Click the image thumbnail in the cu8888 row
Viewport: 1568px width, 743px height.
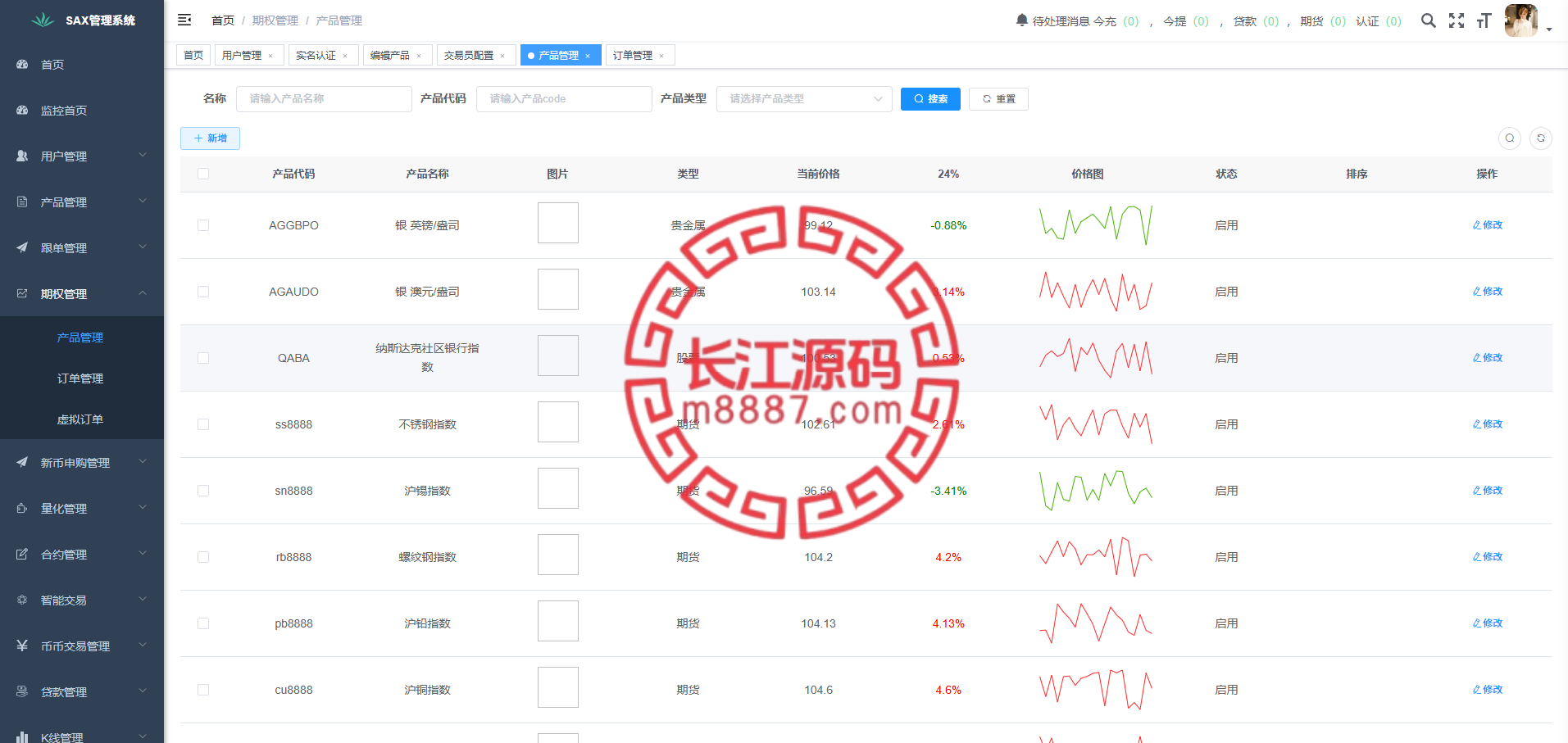coord(558,687)
